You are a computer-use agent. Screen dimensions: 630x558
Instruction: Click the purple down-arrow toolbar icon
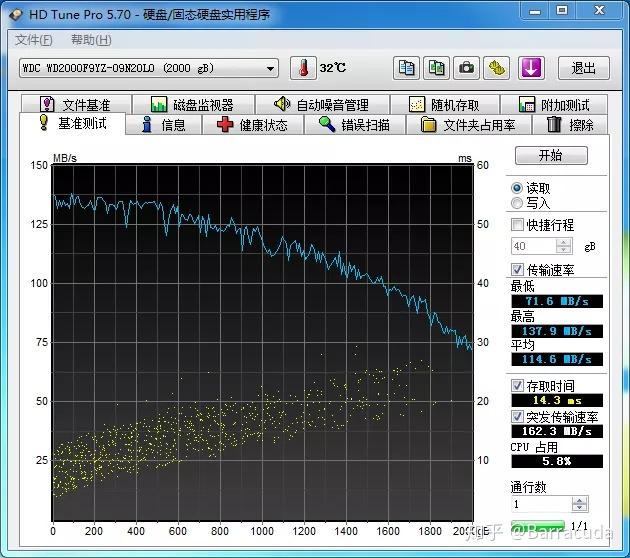530,68
